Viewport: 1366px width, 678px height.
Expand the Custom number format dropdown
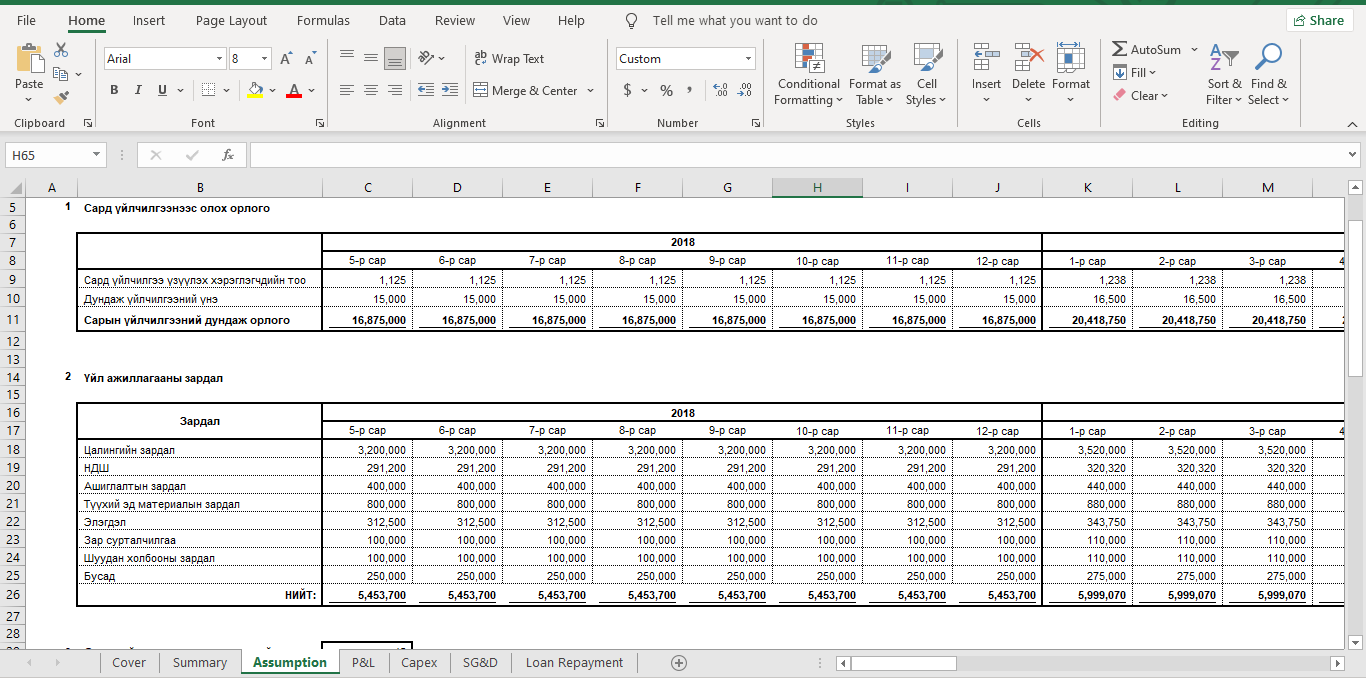point(748,59)
